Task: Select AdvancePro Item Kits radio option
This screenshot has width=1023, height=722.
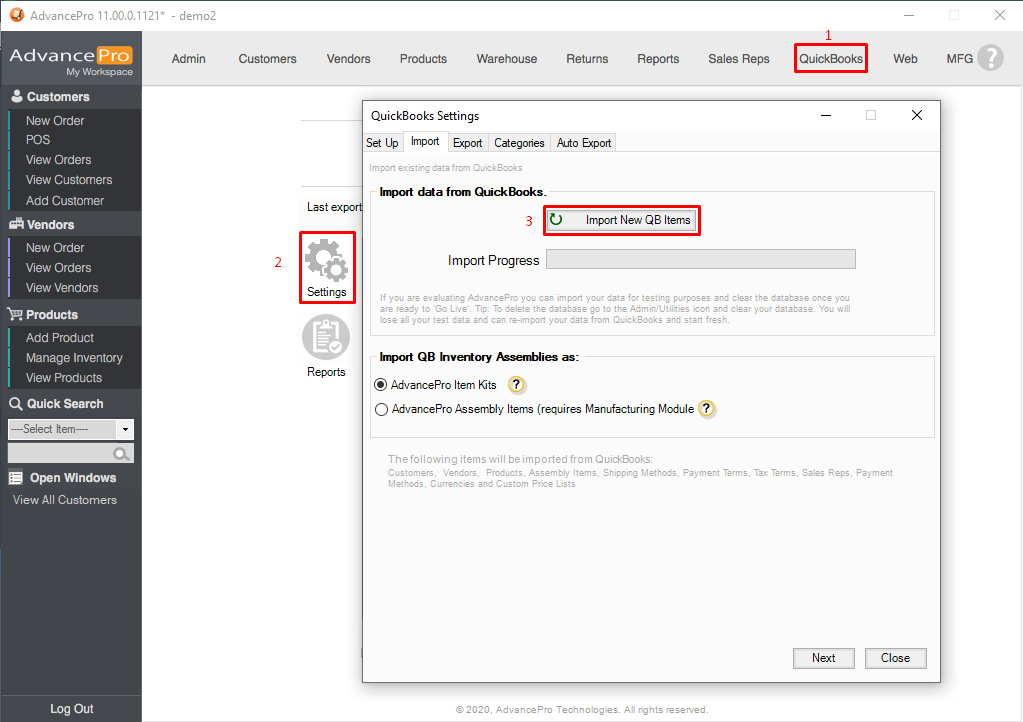Action: (381, 385)
